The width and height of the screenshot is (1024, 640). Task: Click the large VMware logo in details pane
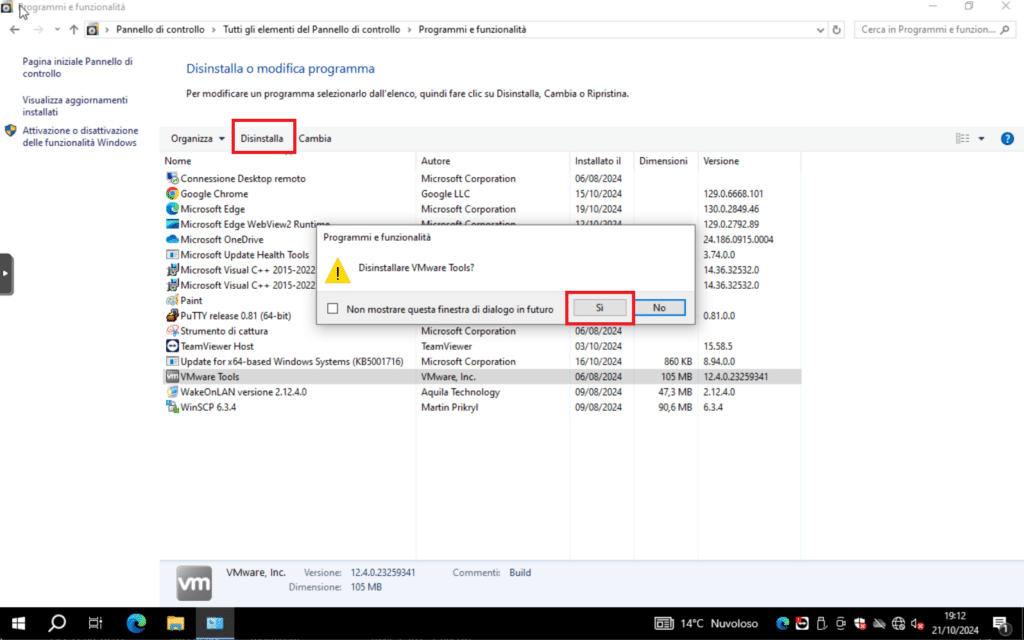(x=194, y=583)
